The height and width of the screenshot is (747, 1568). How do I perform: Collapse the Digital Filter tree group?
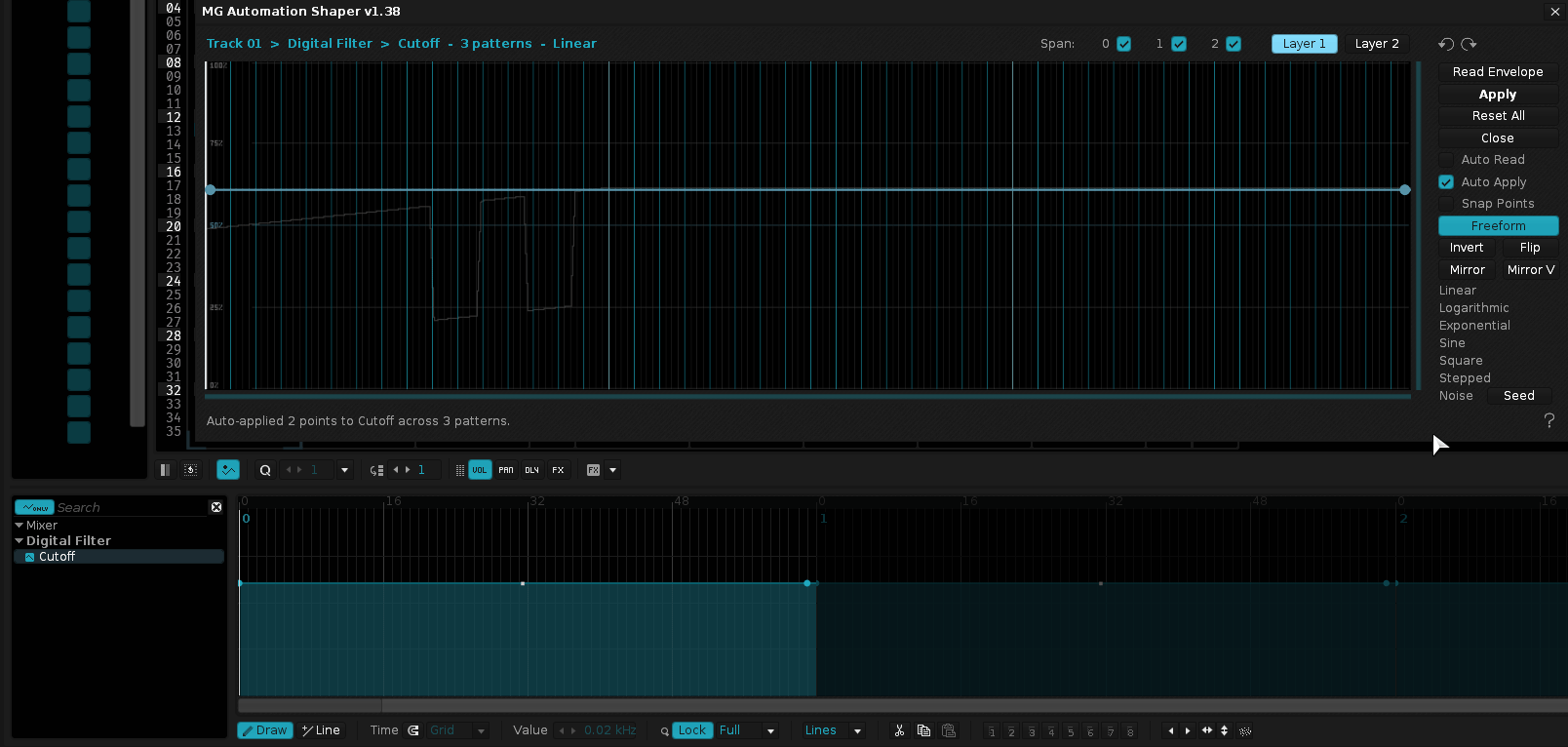pyautogui.click(x=19, y=541)
